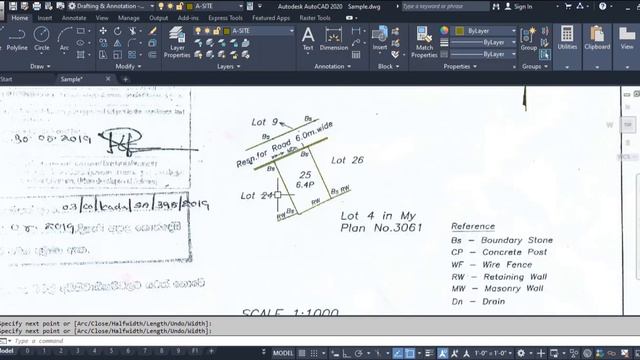Select the Trim tool in Modify panel

tap(133, 31)
